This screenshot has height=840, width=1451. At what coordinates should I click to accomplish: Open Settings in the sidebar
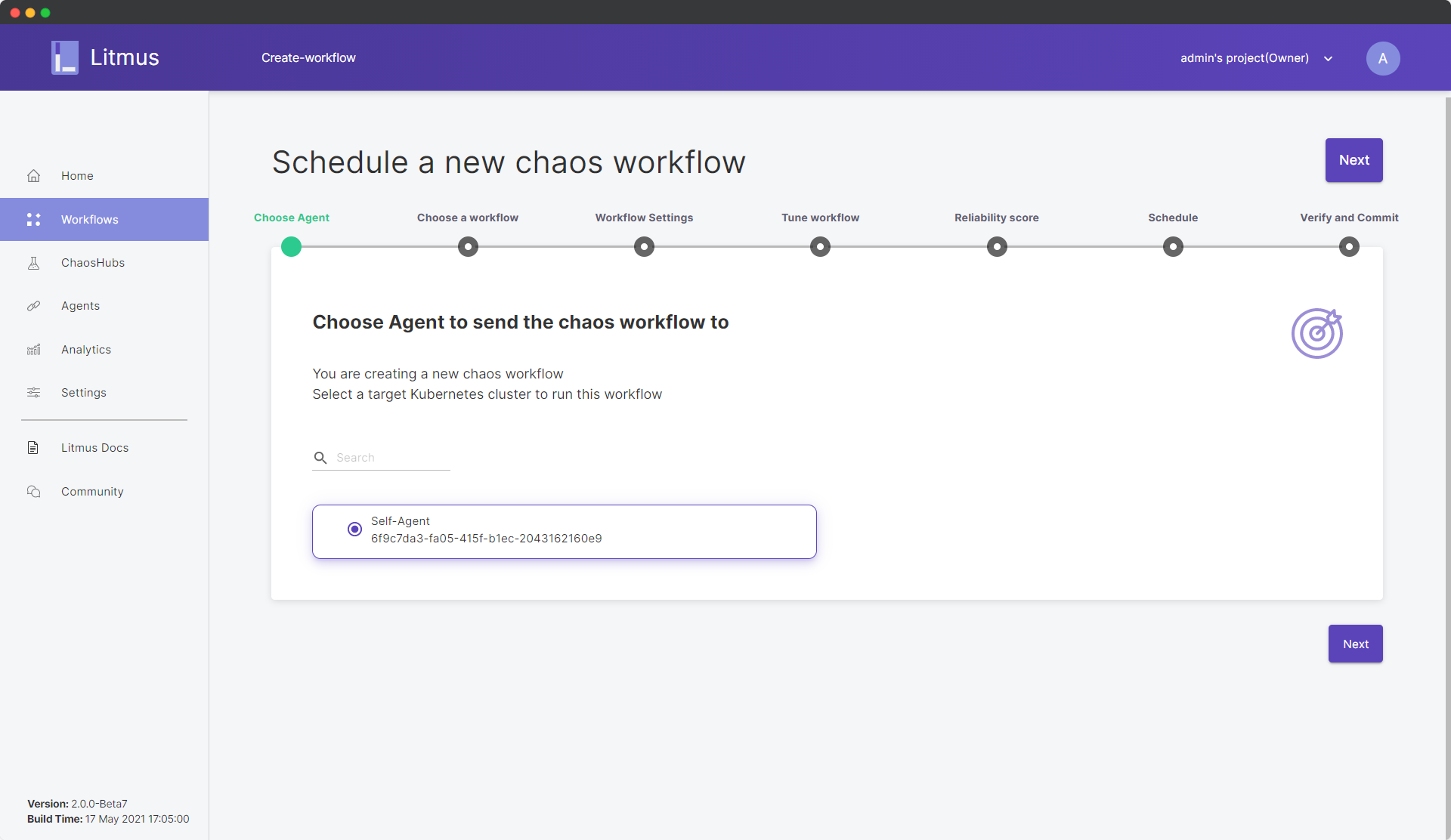(104, 393)
